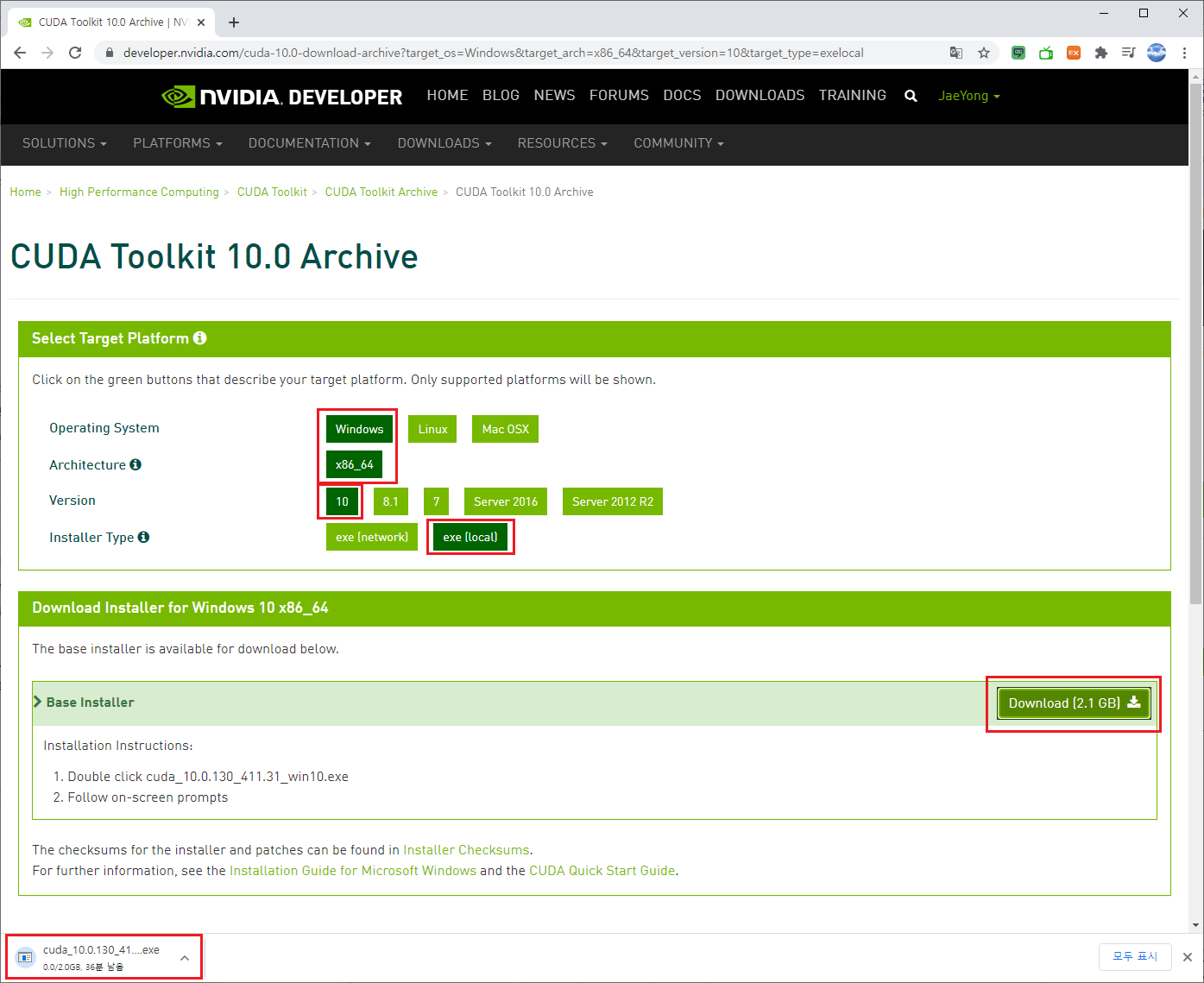Choose exe (local) installer type
Screen dimensions: 1204x983
tap(470, 537)
